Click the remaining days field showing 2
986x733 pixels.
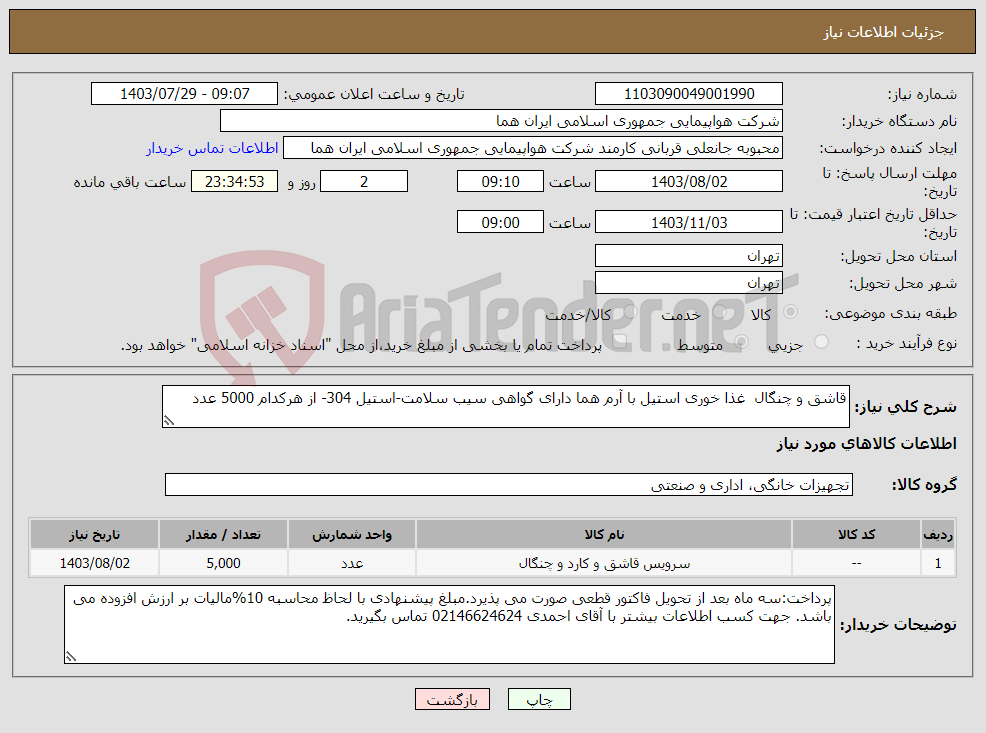364,182
